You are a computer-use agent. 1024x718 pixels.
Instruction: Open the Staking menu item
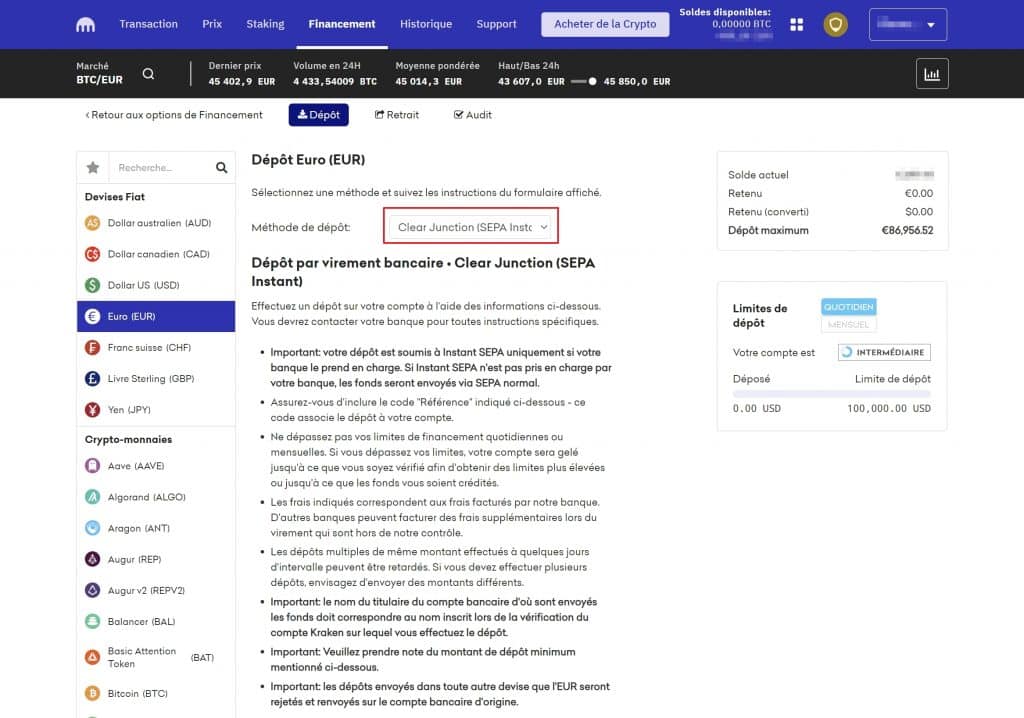click(x=265, y=23)
